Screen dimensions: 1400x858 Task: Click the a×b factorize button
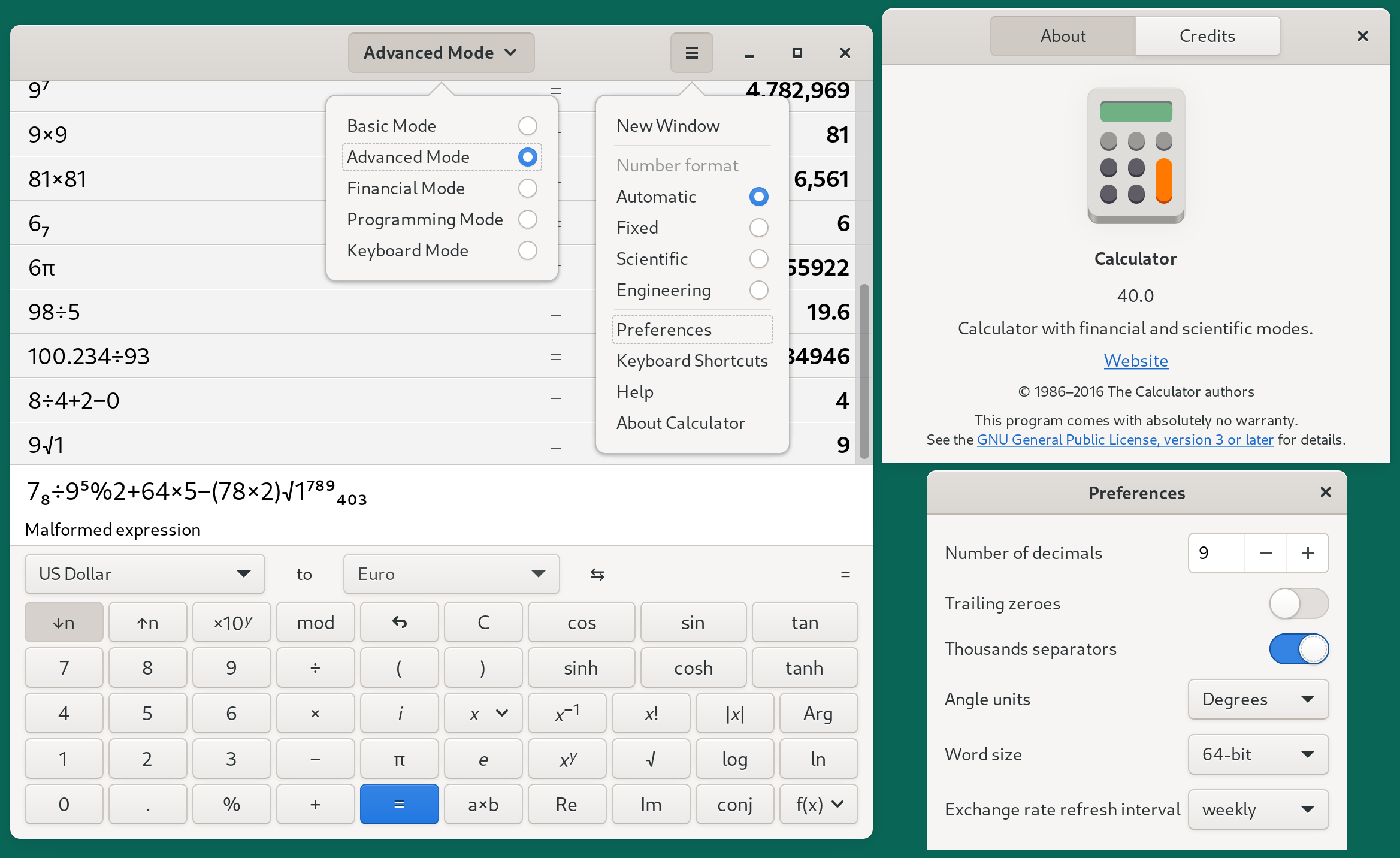[483, 805]
